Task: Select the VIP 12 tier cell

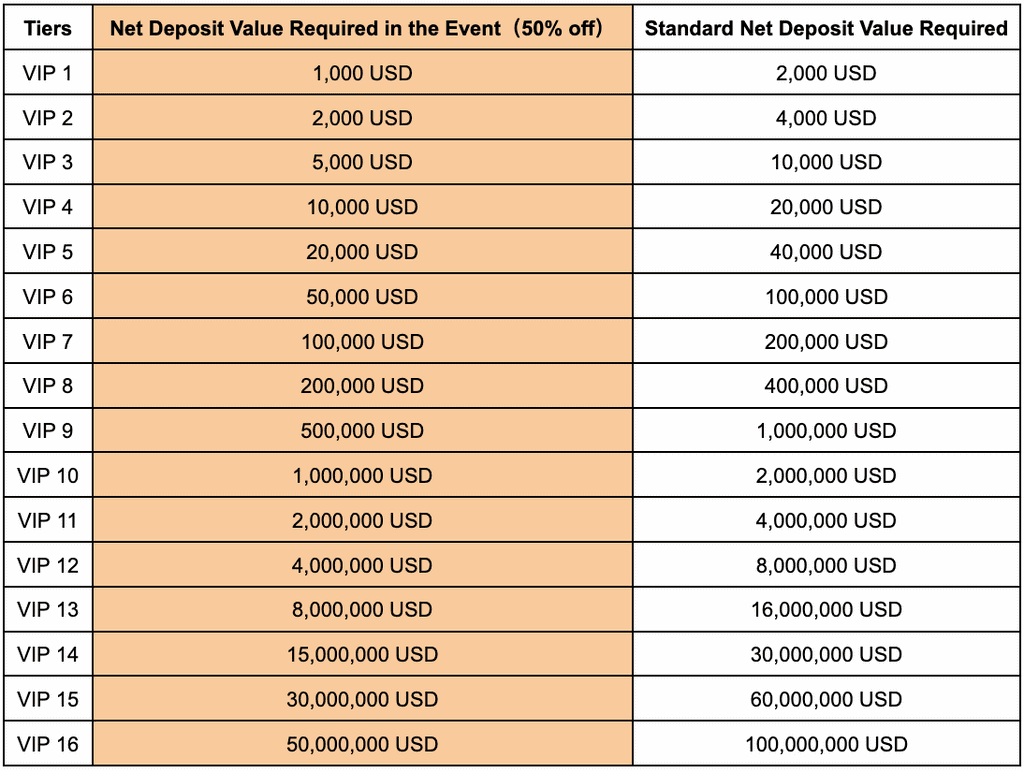Action: click(x=47, y=565)
